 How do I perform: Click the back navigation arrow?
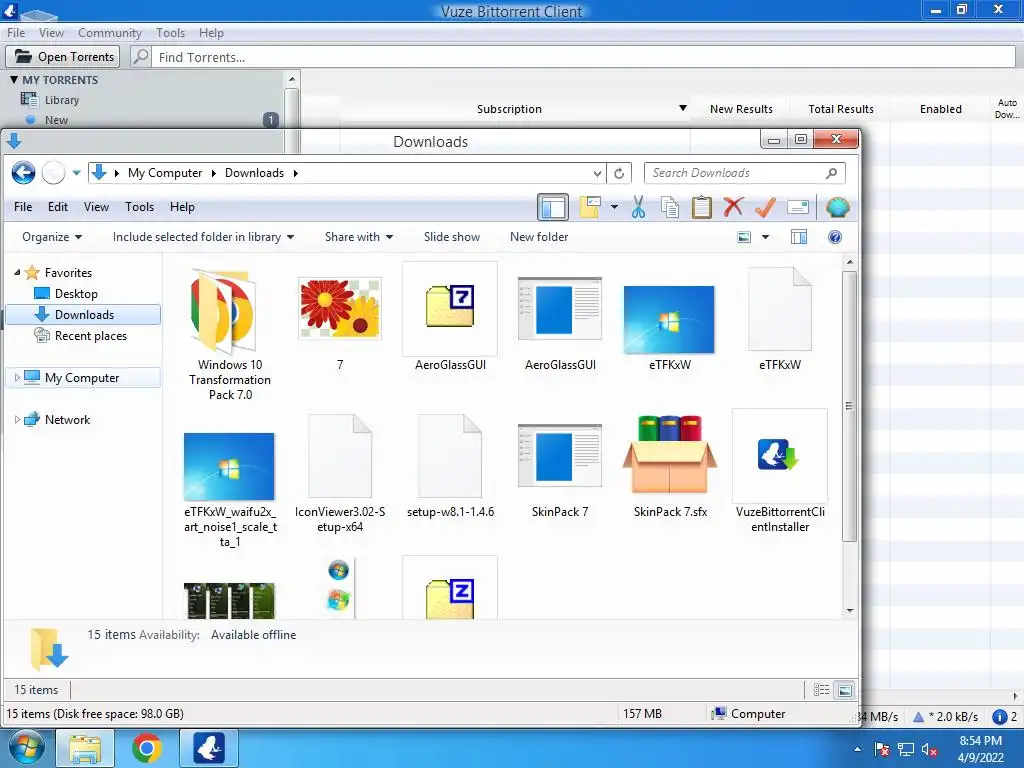point(24,173)
